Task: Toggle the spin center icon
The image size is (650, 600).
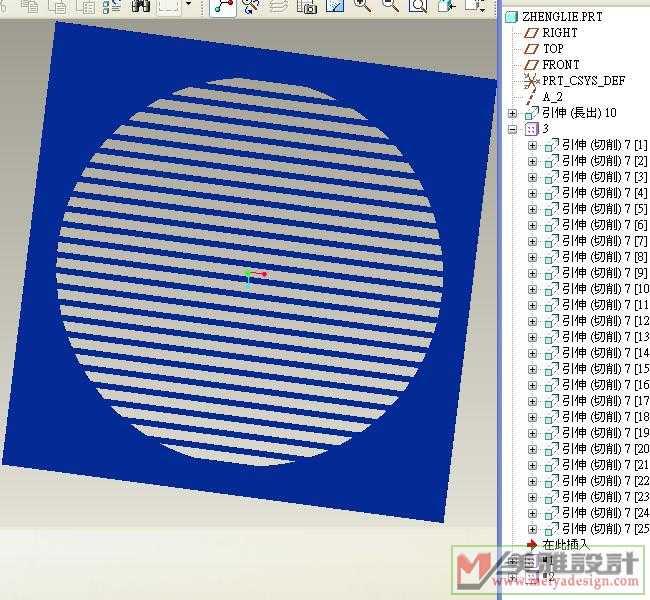Action: [x=223, y=6]
